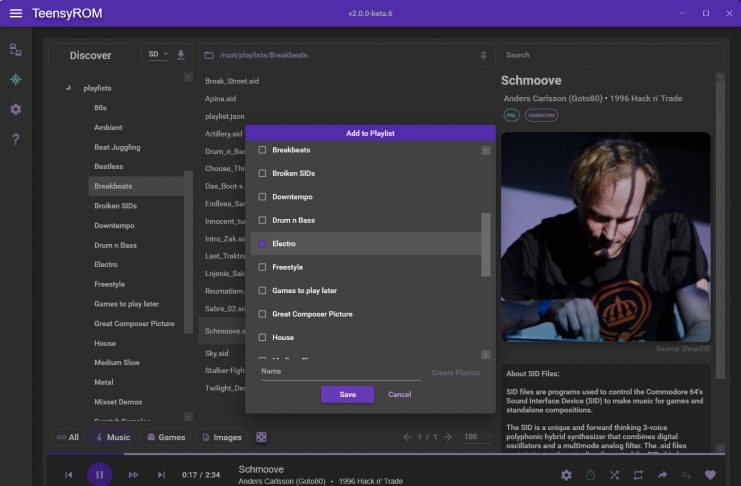This screenshot has height=486, width=741.
Task: Toggle the pin icon in path bar
Action: pyautogui.click(x=483, y=56)
